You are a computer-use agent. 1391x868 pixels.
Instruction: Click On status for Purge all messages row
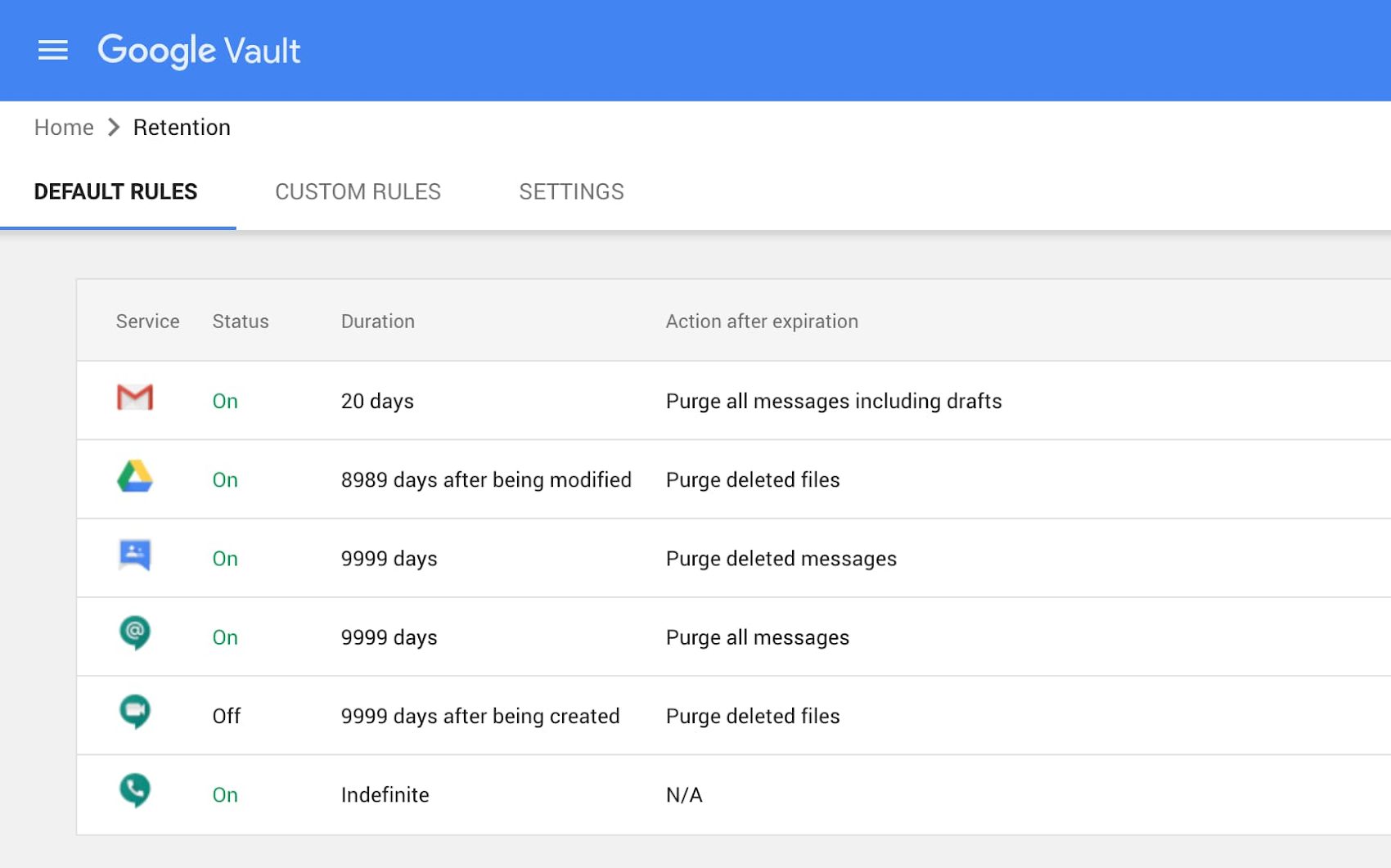point(225,637)
